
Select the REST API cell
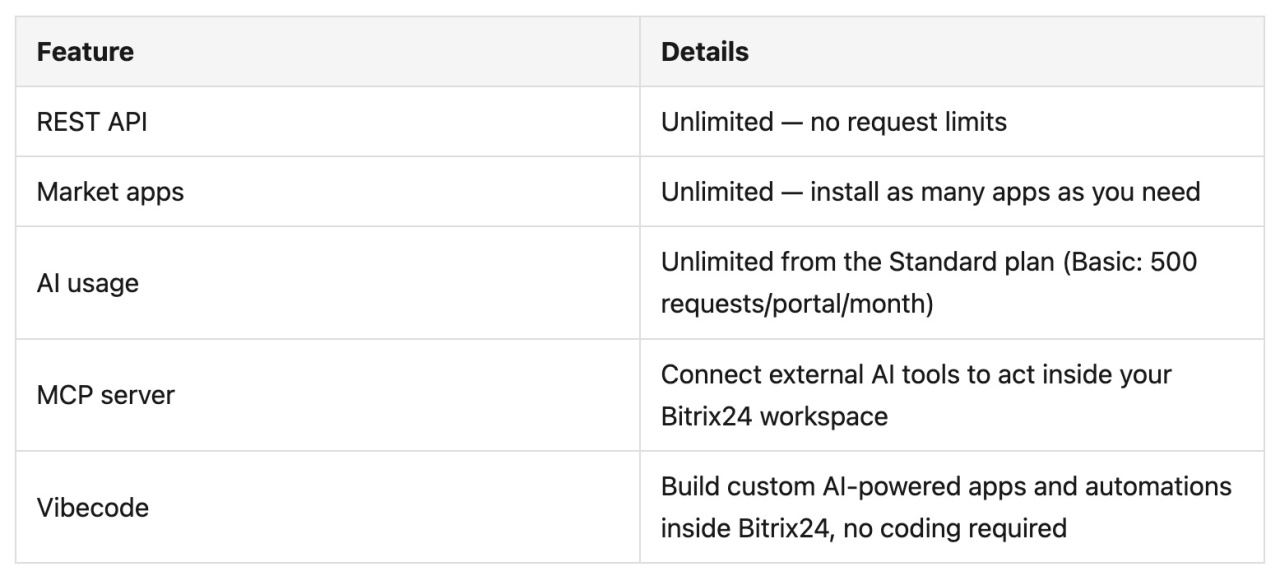click(327, 122)
